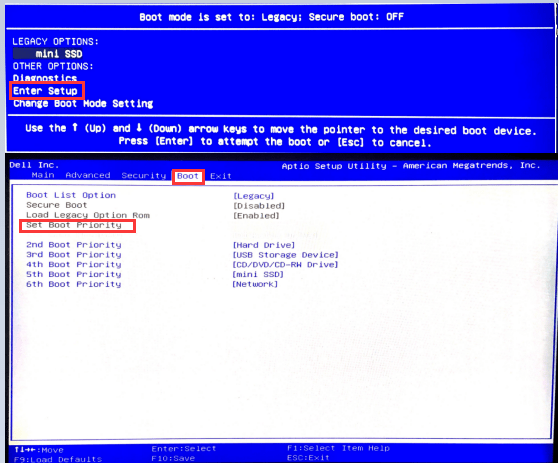Go to the Security tab
Screen dimensions: 559x463
pos(144,176)
